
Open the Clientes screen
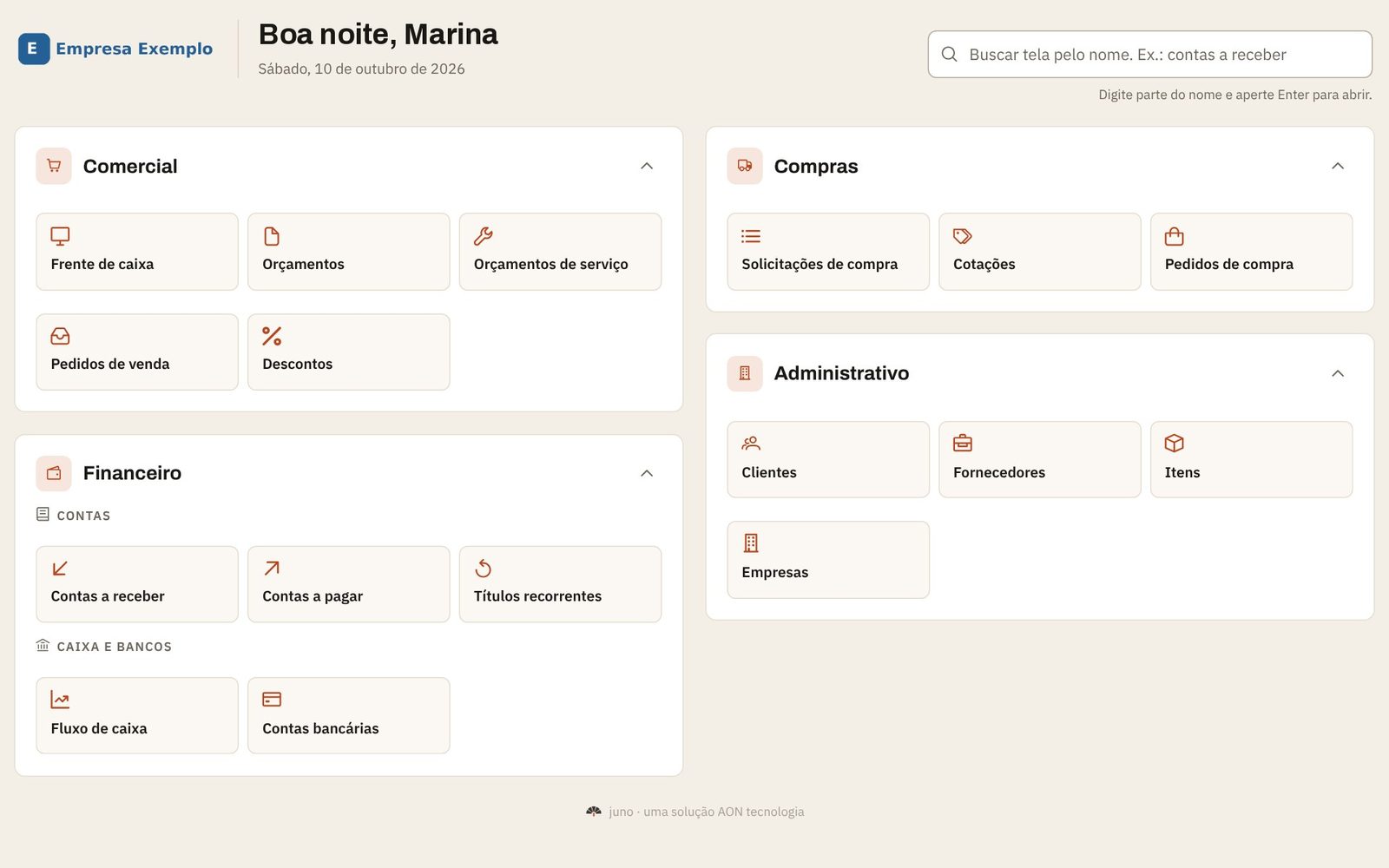828,459
